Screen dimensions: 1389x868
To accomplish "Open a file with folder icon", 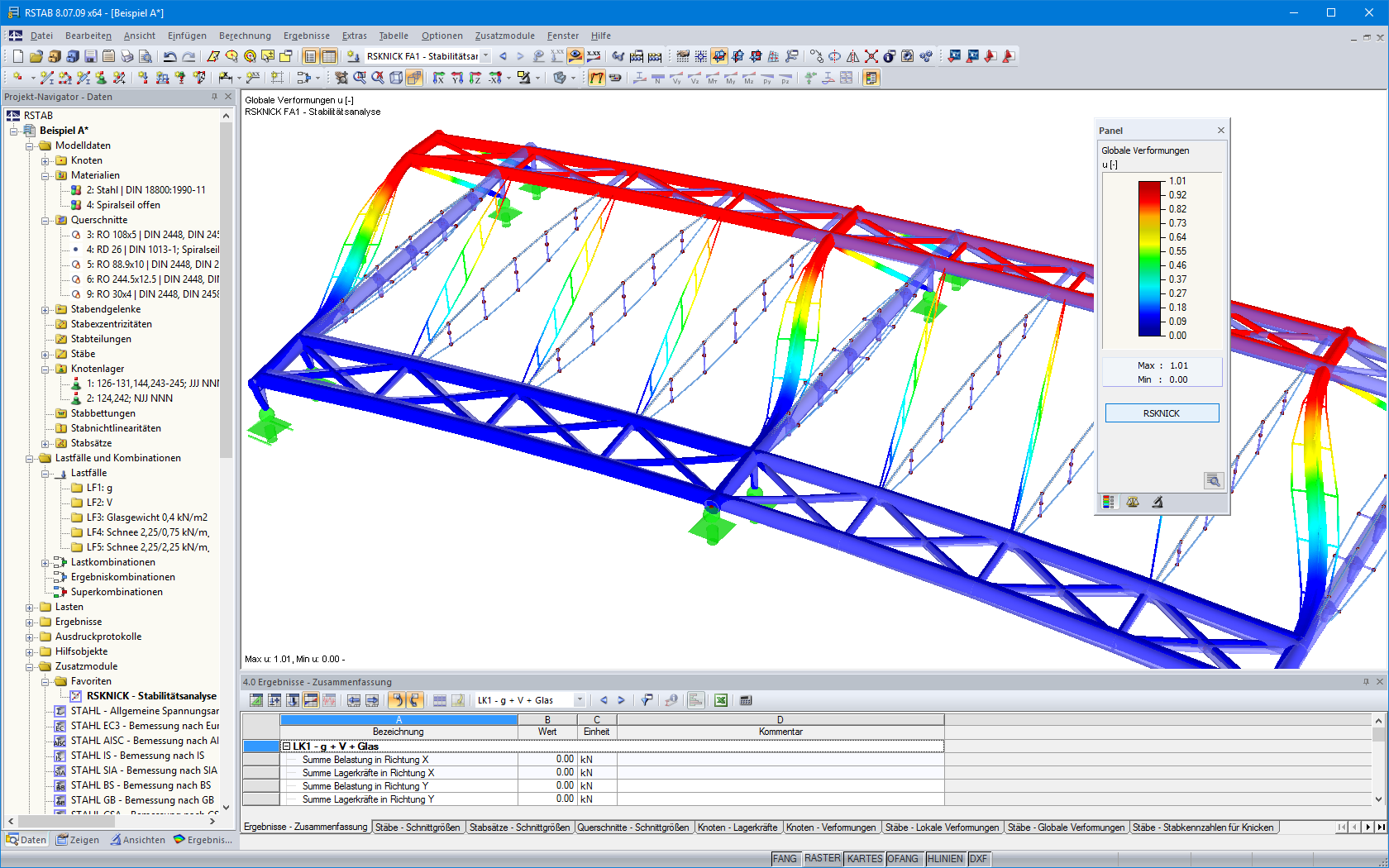I will [x=36, y=56].
